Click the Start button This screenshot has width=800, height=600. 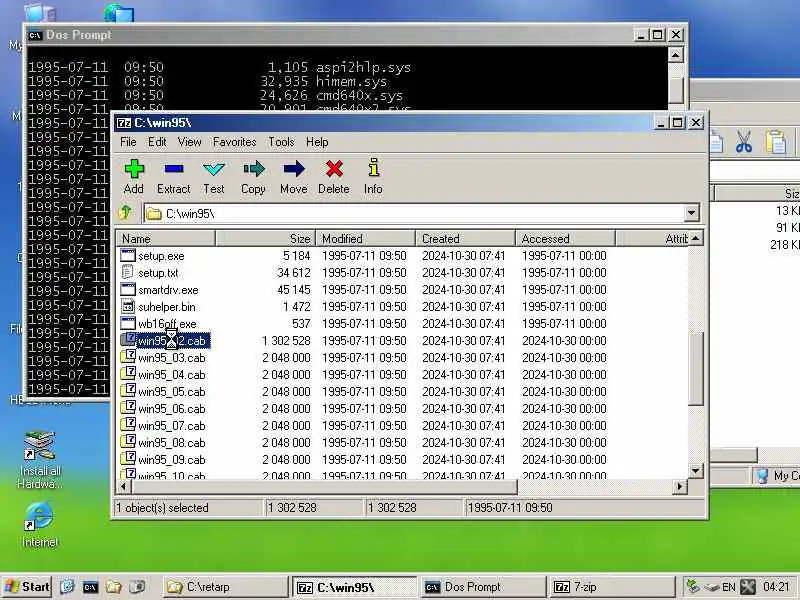point(28,587)
